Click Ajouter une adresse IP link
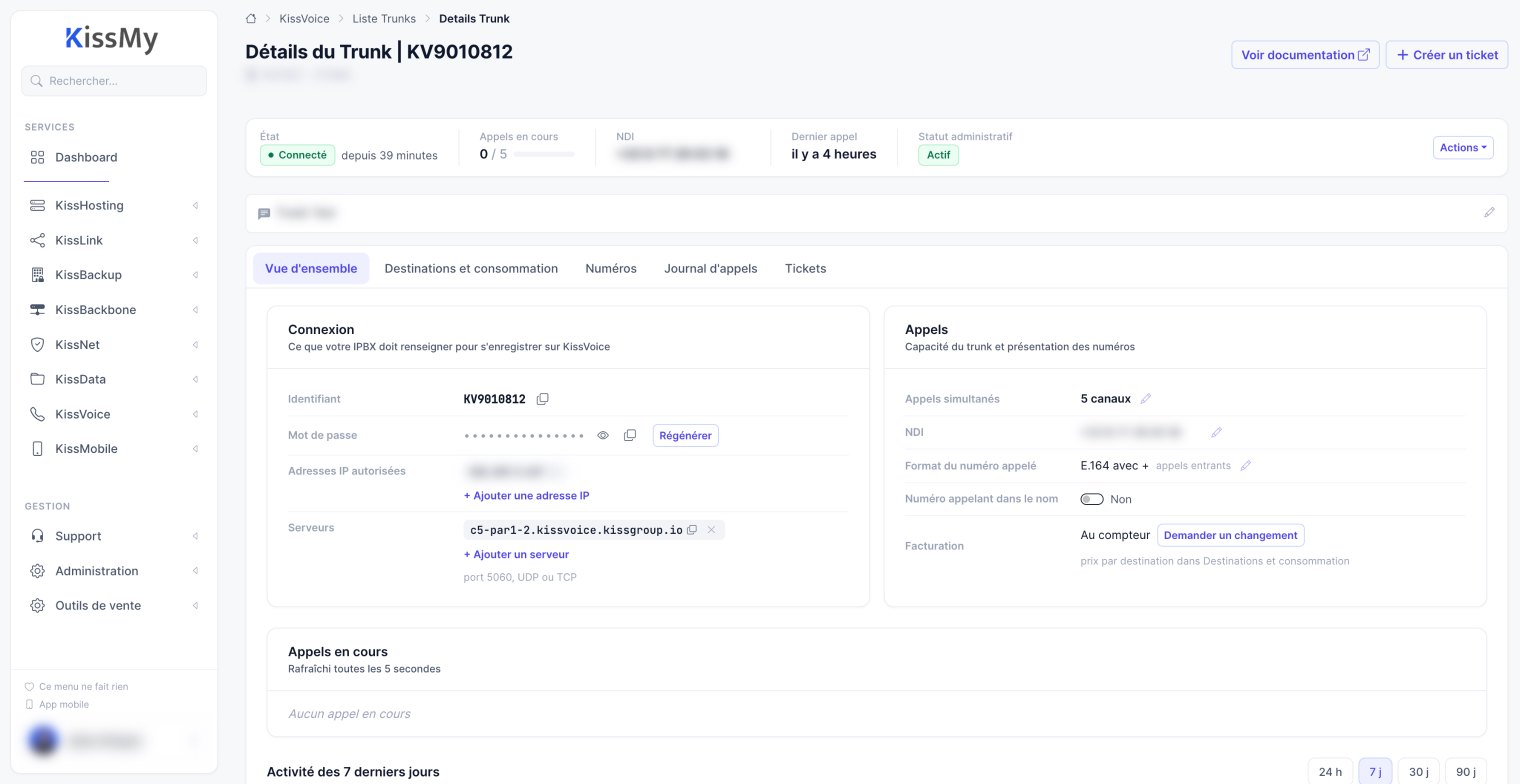This screenshot has height=784, width=1520. coord(527,496)
